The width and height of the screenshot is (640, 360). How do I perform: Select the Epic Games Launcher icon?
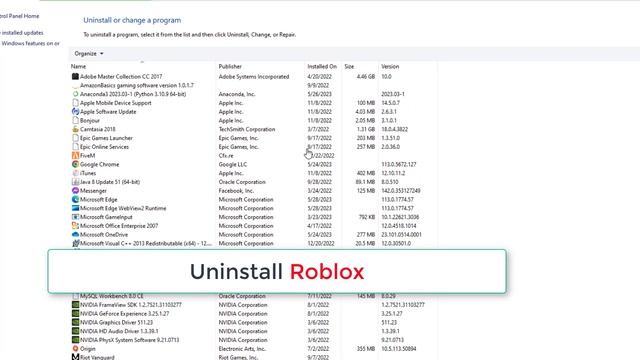(75, 138)
